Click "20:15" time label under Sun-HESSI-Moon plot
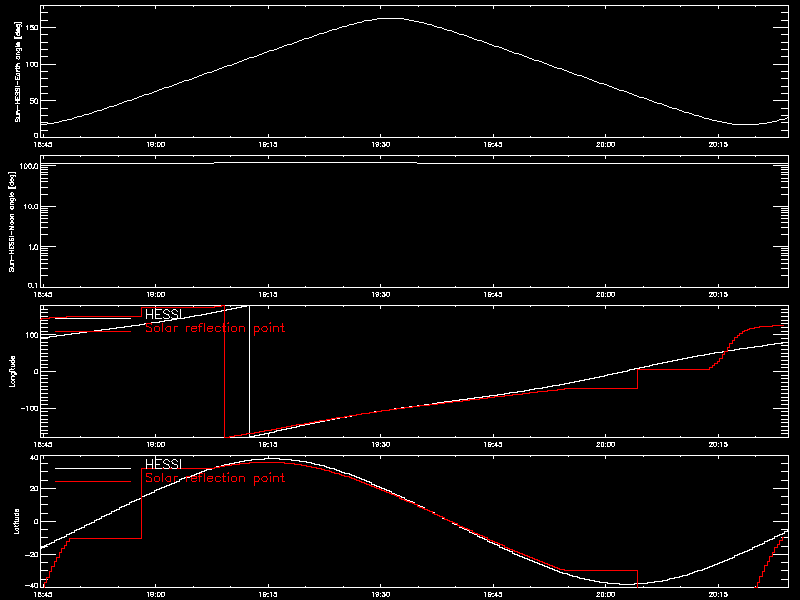The height and width of the screenshot is (600, 800). click(x=718, y=294)
